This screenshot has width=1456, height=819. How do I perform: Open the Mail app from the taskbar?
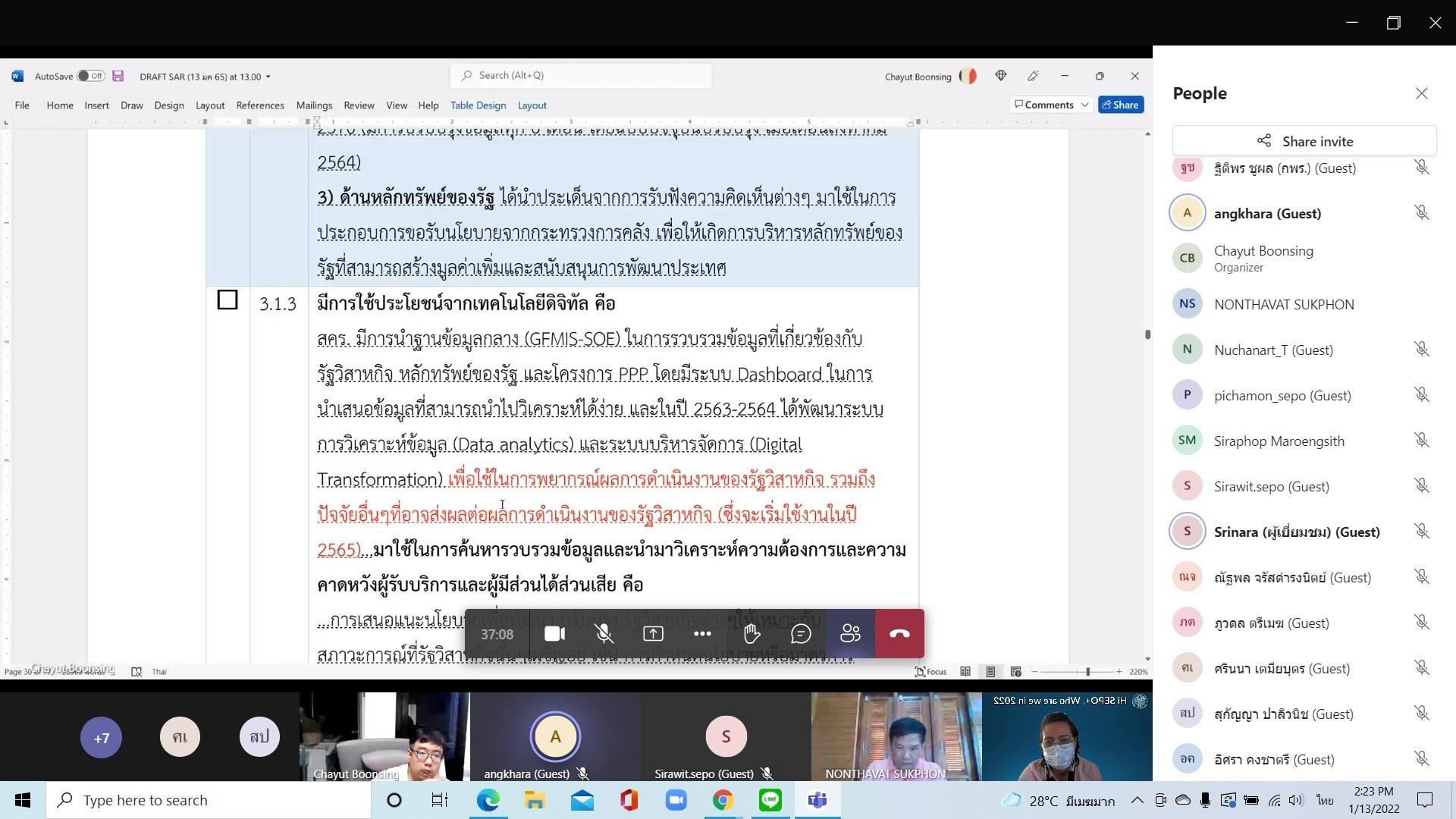point(582,800)
